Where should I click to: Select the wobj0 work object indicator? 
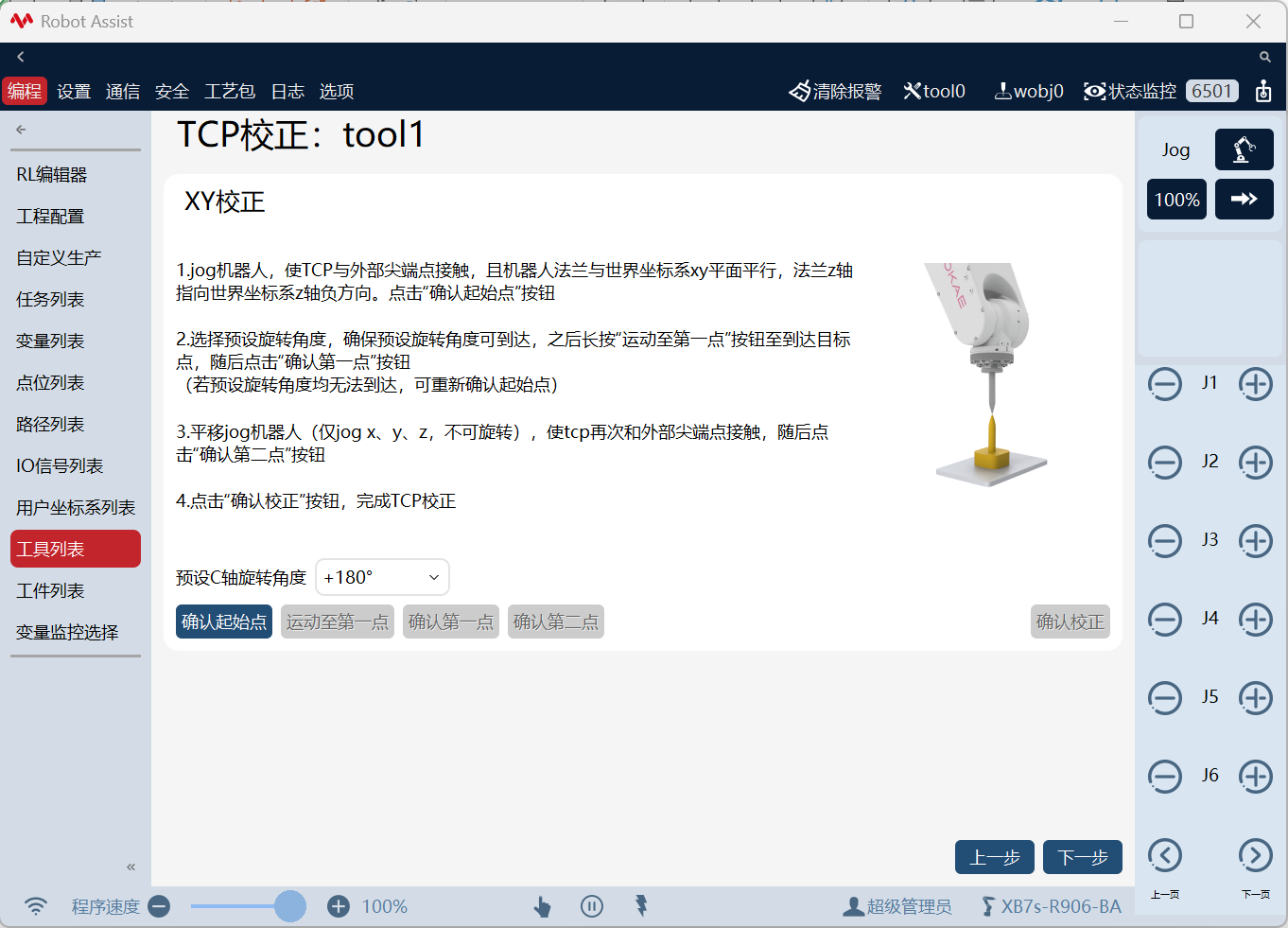1029,91
